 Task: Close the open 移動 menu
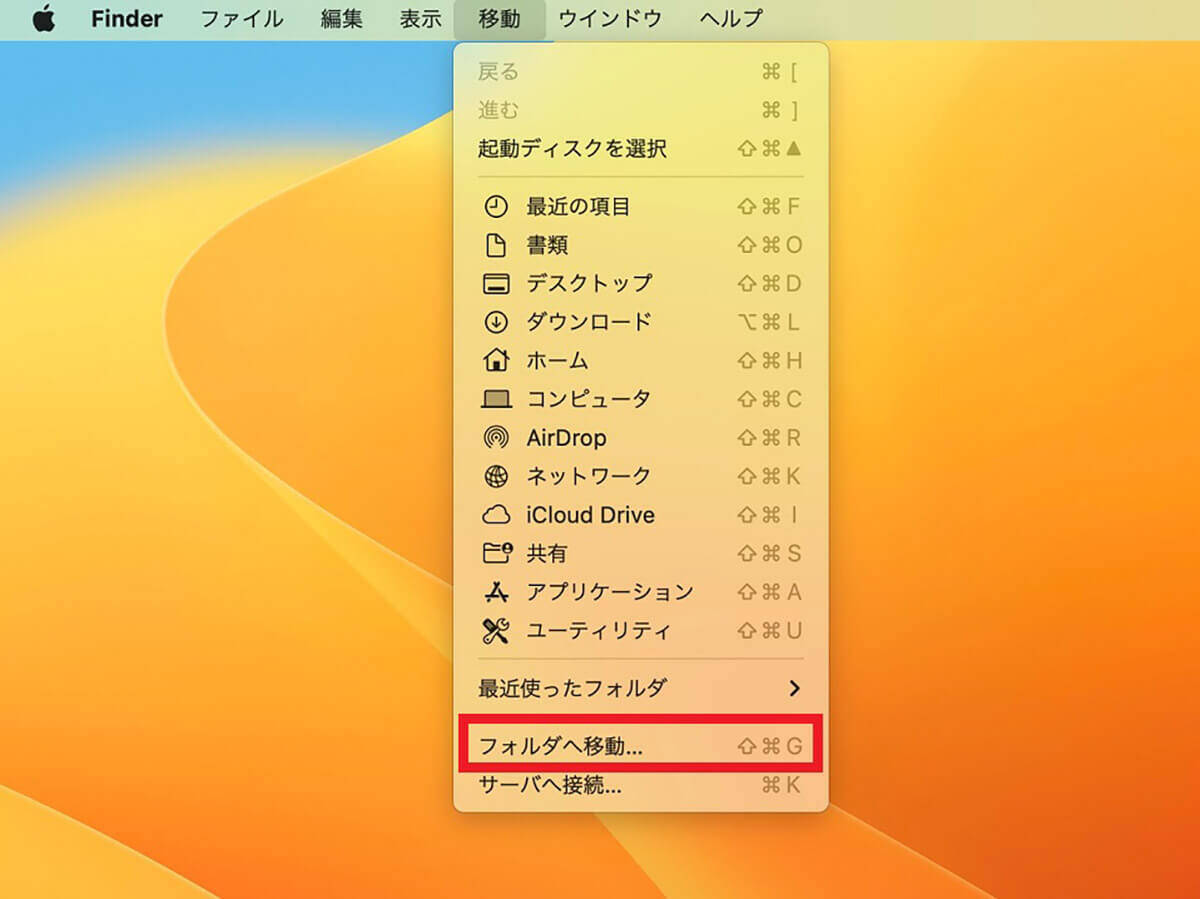click(499, 18)
